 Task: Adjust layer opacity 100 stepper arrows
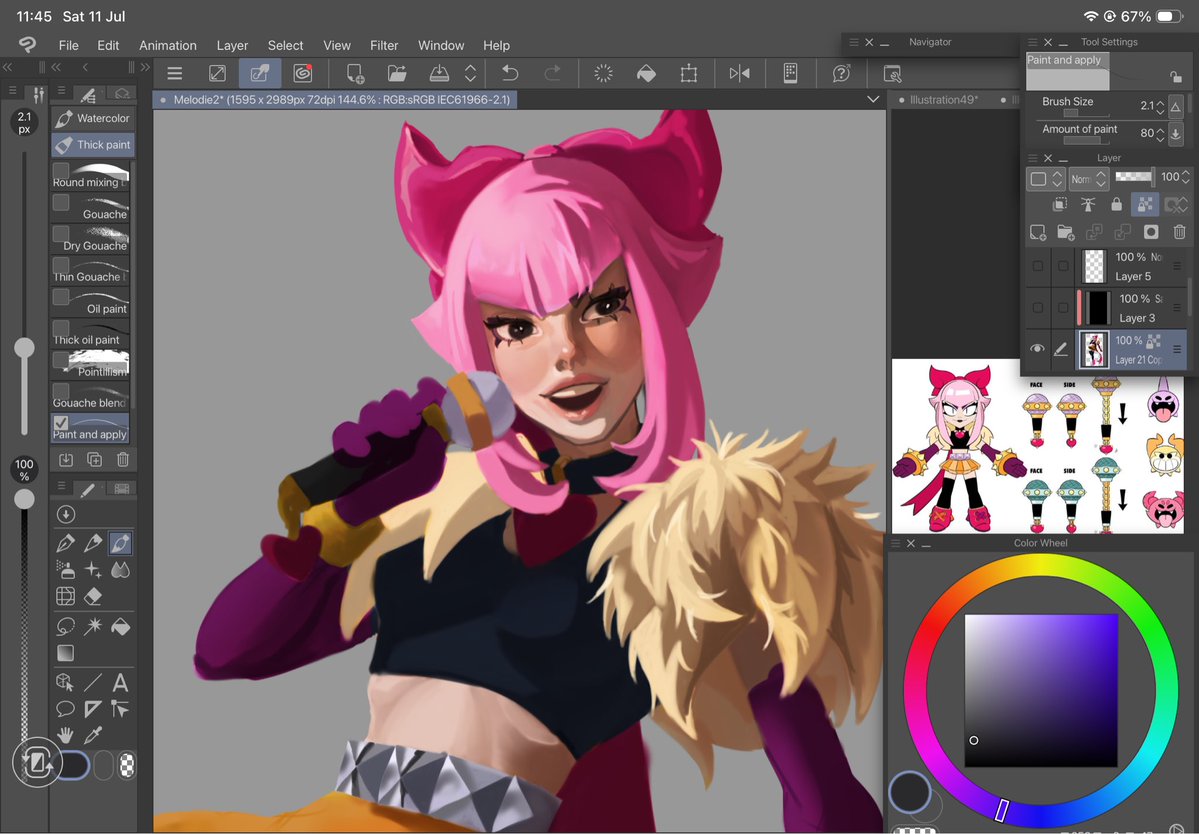click(x=1185, y=177)
